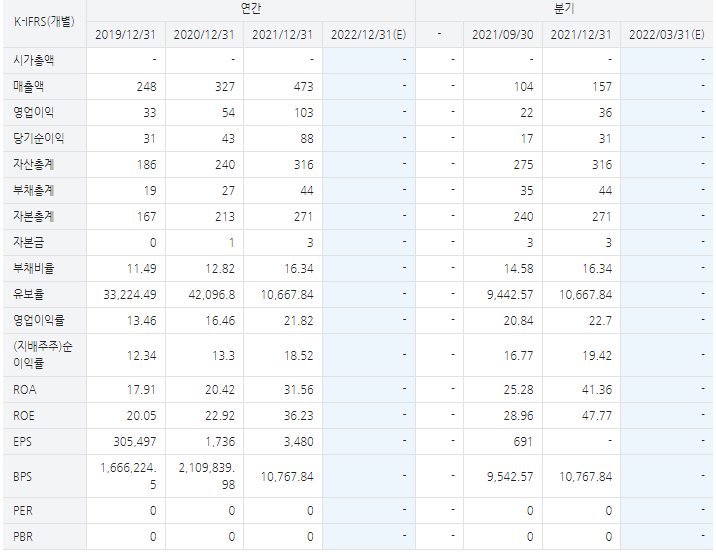
Task: Select the PBR row label
Action: [23, 537]
